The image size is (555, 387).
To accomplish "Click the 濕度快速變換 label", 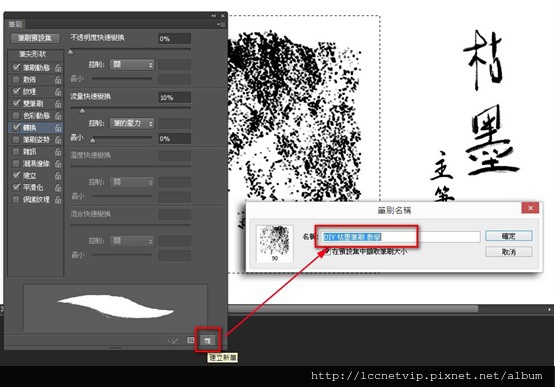I will coord(91,155).
